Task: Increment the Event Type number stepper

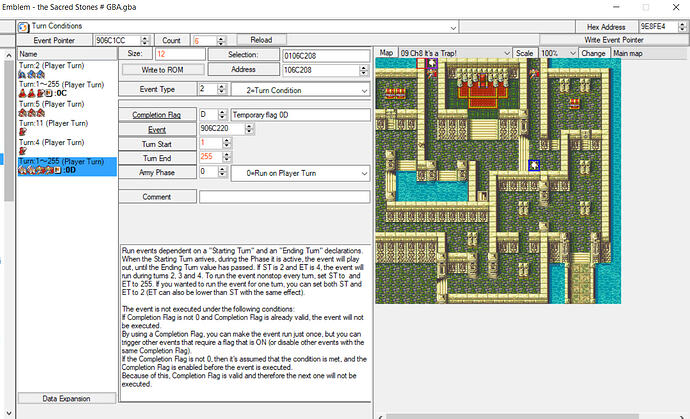Action: [222, 86]
